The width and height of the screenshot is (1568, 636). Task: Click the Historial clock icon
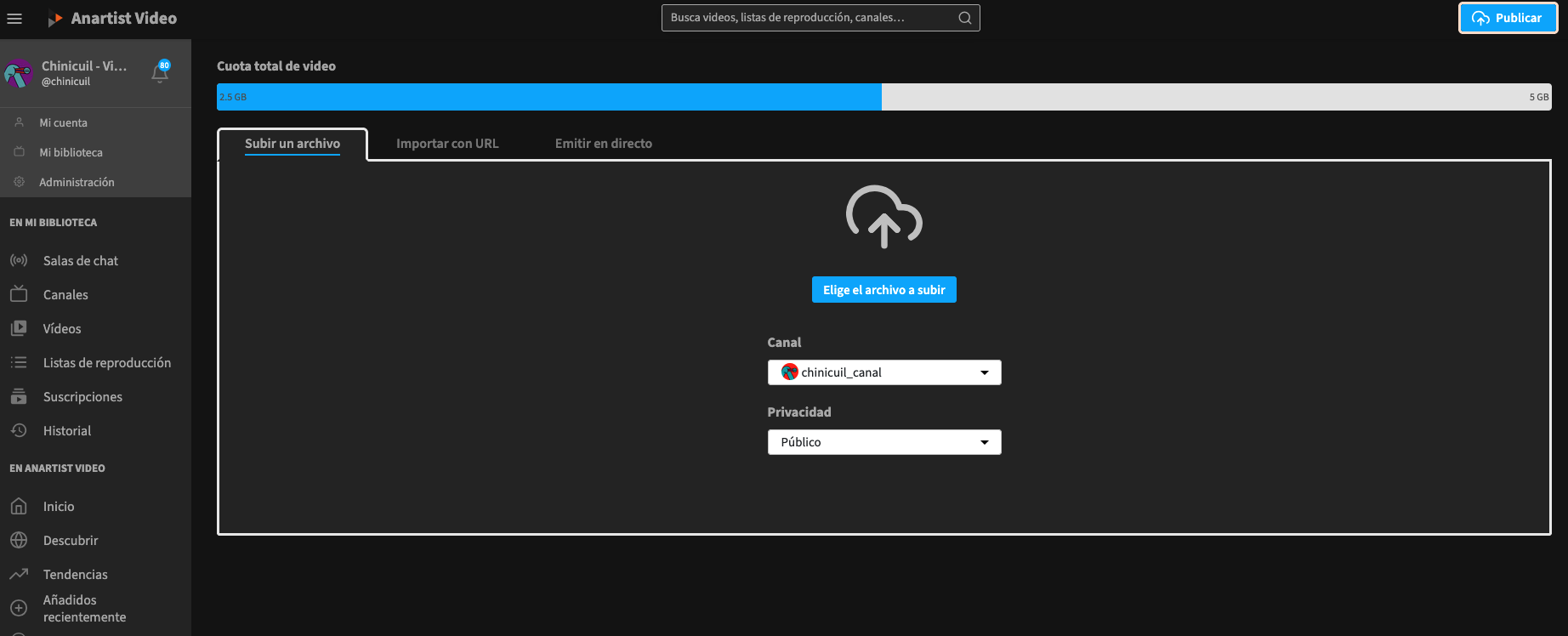tap(19, 430)
